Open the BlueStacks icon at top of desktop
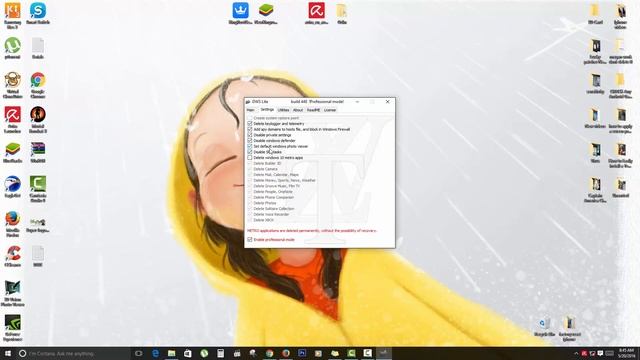Viewport: 640px width, 360px height. tap(266, 13)
